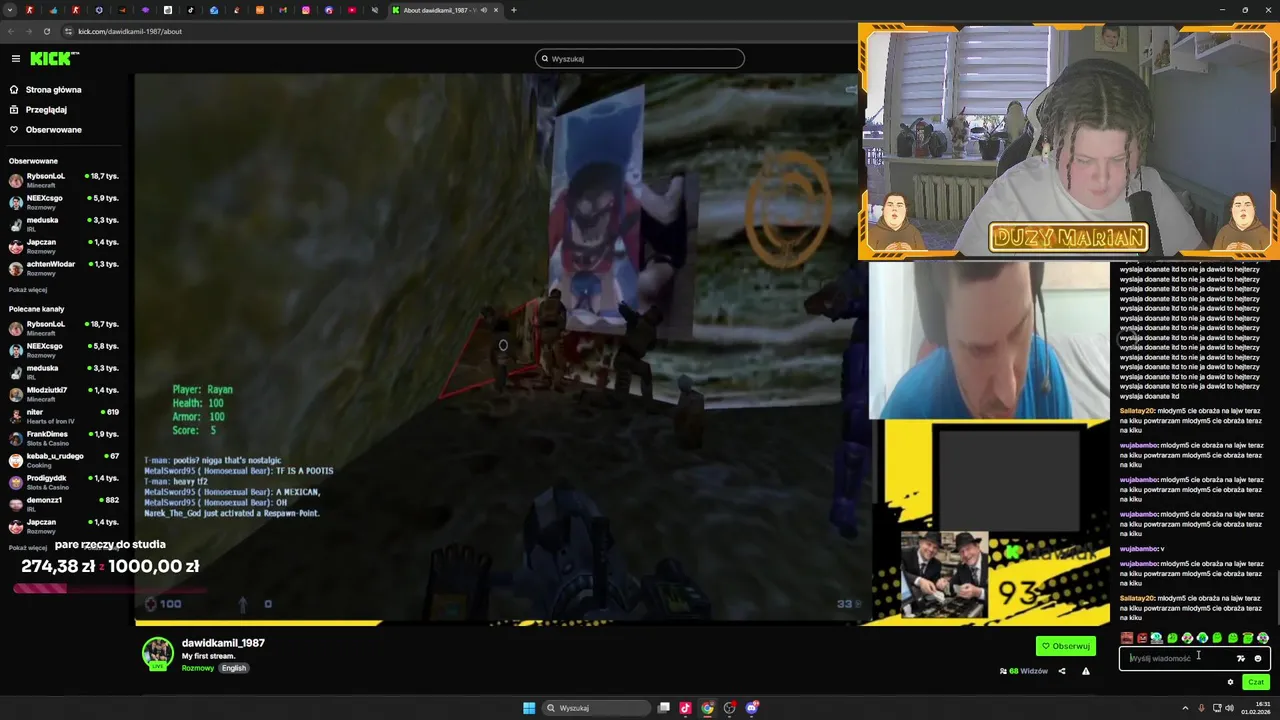
Task: Click the English language tag
Action: (234, 668)
